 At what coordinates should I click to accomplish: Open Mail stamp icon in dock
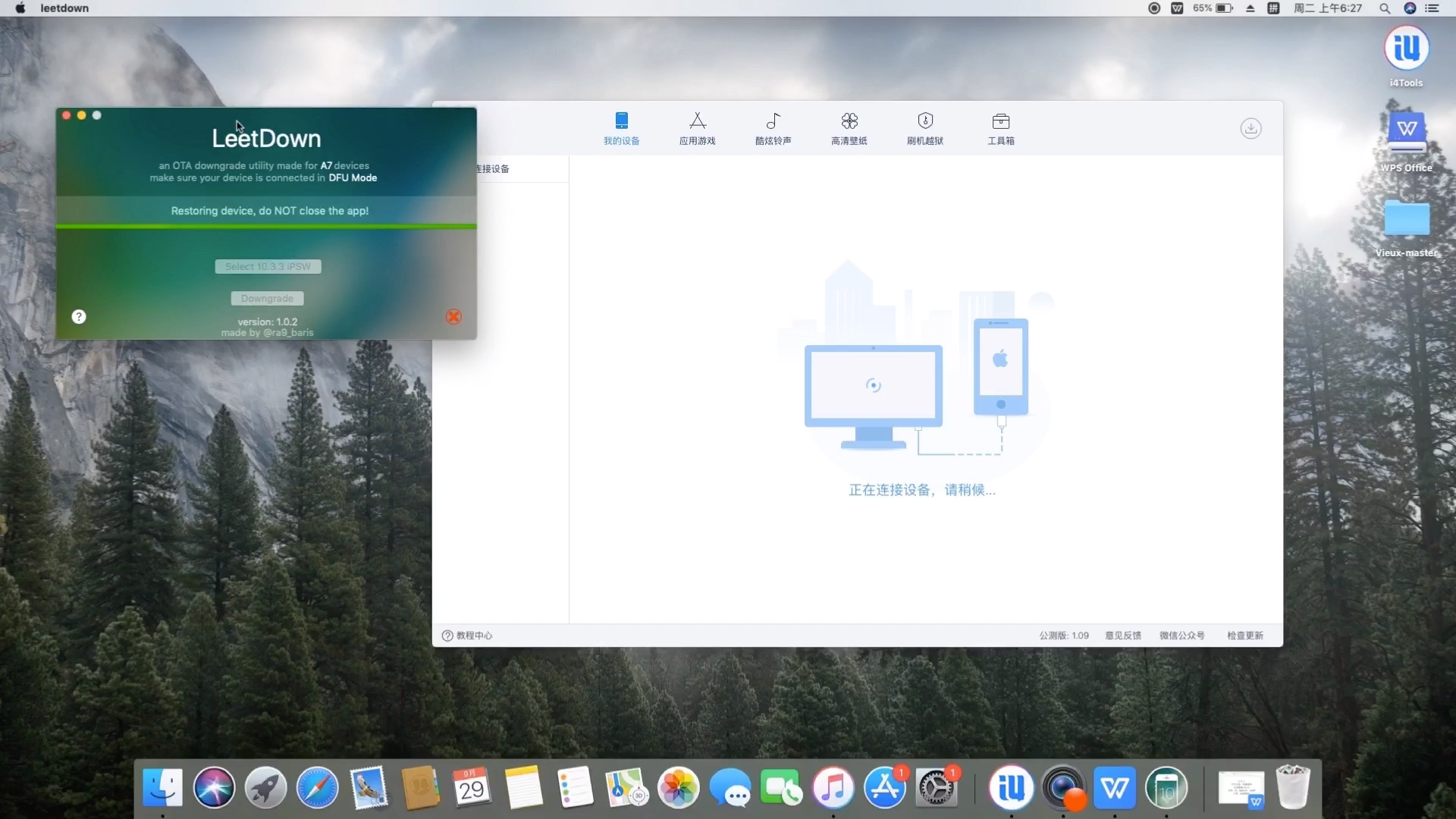pyautogui.click(x=369, y=787)
